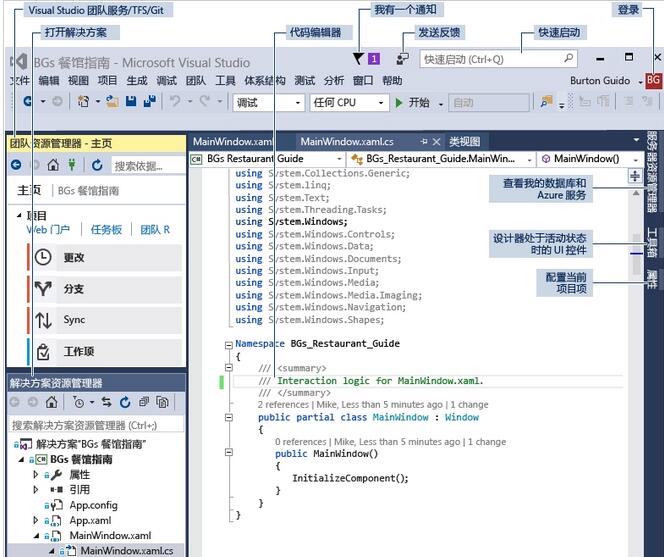This screenshot has width=664, height=557.
Task: Open the Burton Guido account dropdown
Action: [x=641, y=82]
